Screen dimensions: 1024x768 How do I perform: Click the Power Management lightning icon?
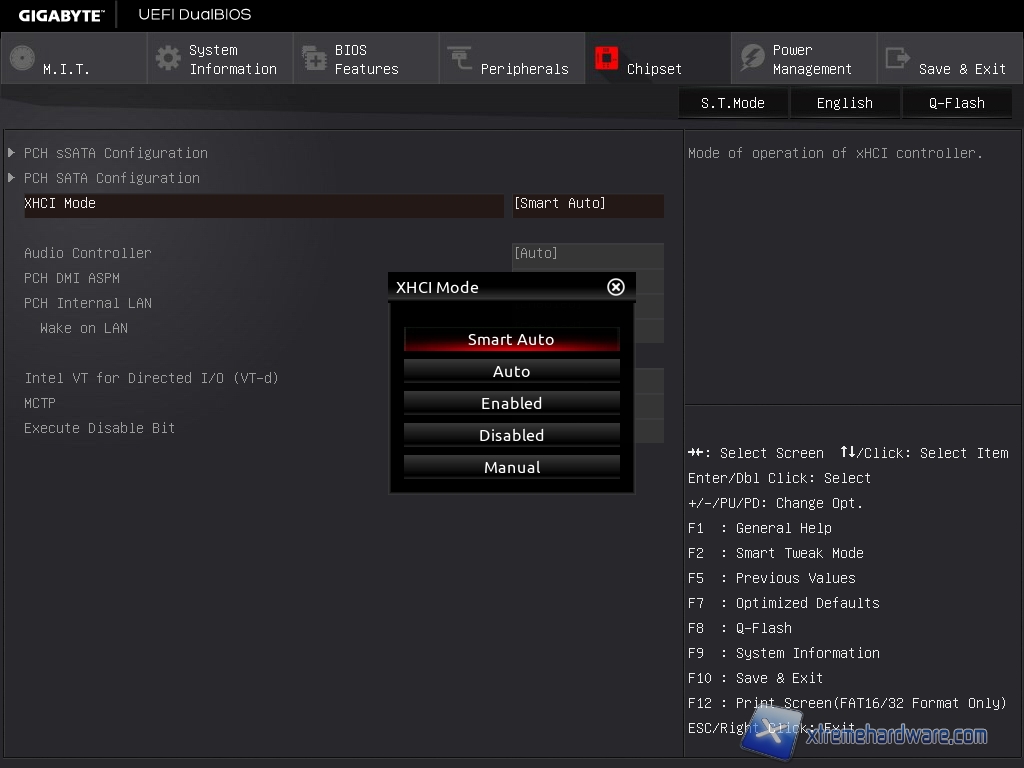752,59
